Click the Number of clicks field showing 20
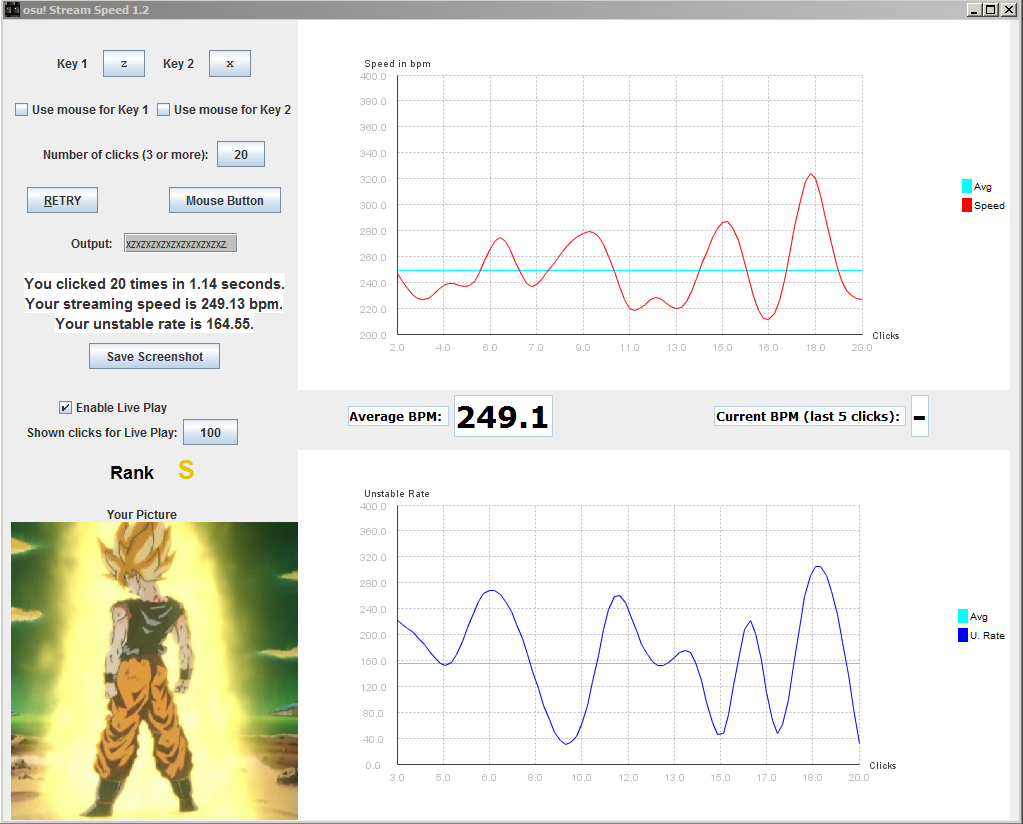The height and width of the screenshot is (824, 1023). (x=241, y=155)
